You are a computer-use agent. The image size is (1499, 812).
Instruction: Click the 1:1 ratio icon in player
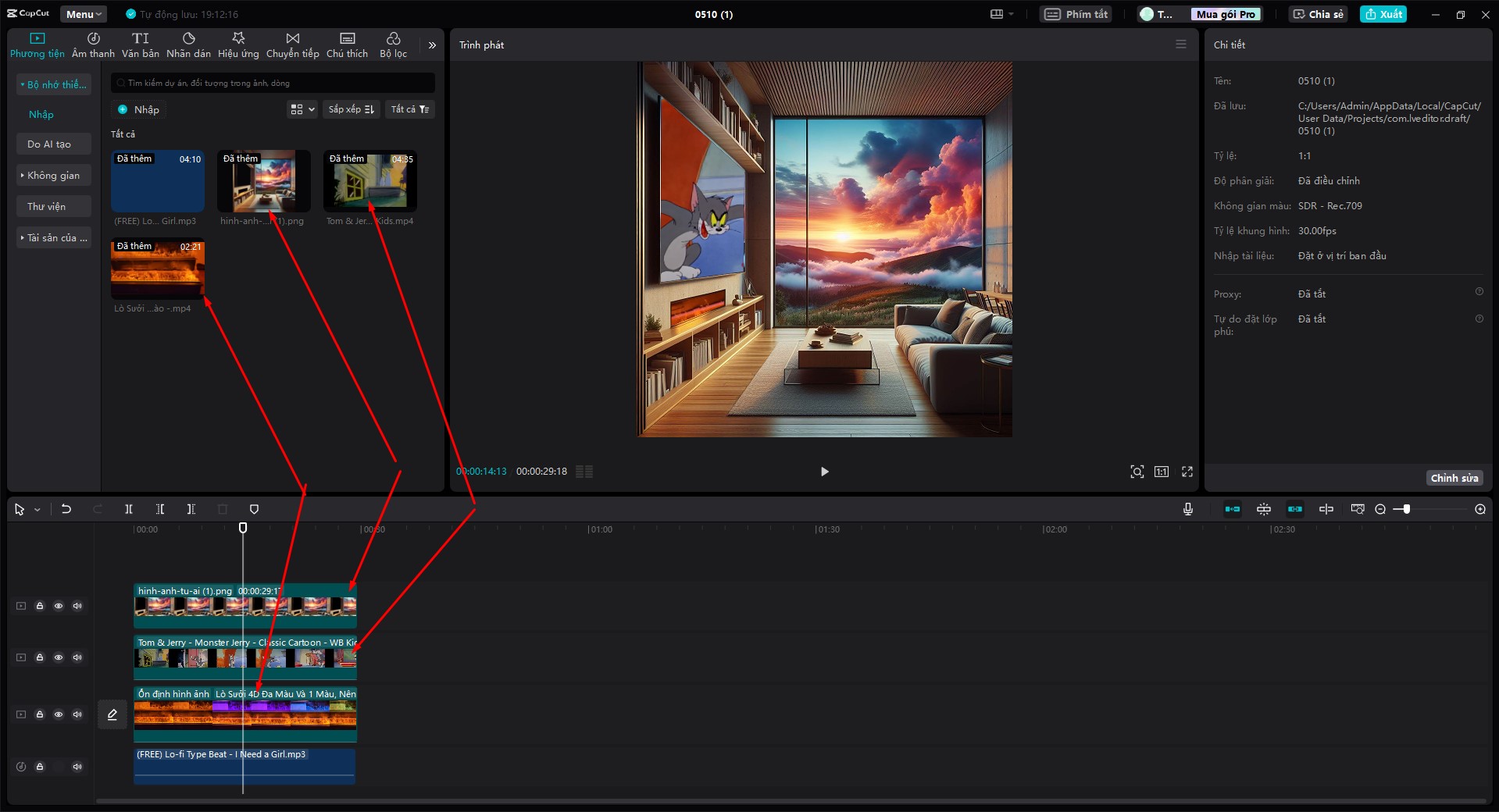click(1162, 472)
